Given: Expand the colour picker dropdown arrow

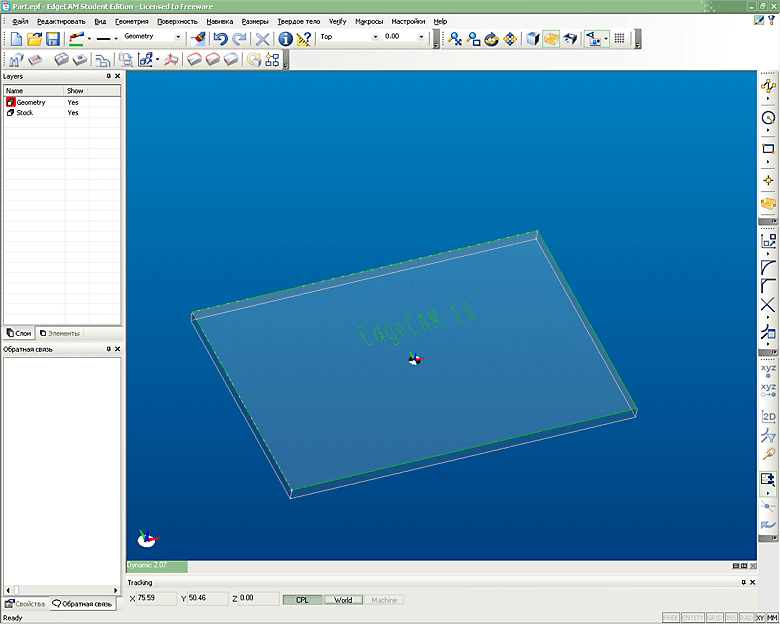Looking at the screenshot, I should [89, 39].
